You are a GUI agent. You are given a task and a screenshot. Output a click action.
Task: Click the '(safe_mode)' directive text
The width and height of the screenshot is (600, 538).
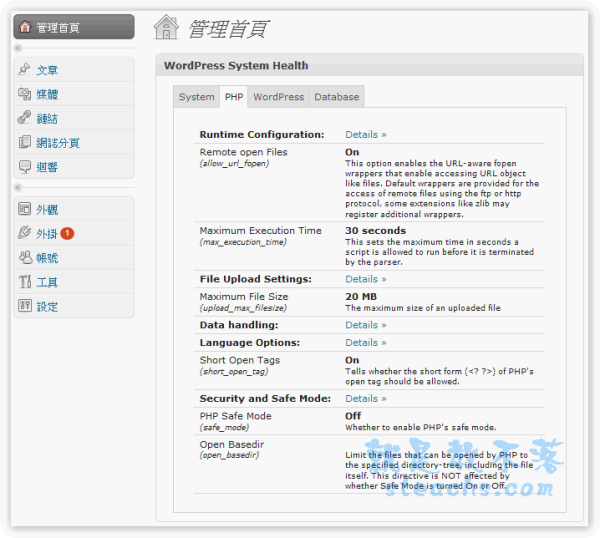coord(224,427)
